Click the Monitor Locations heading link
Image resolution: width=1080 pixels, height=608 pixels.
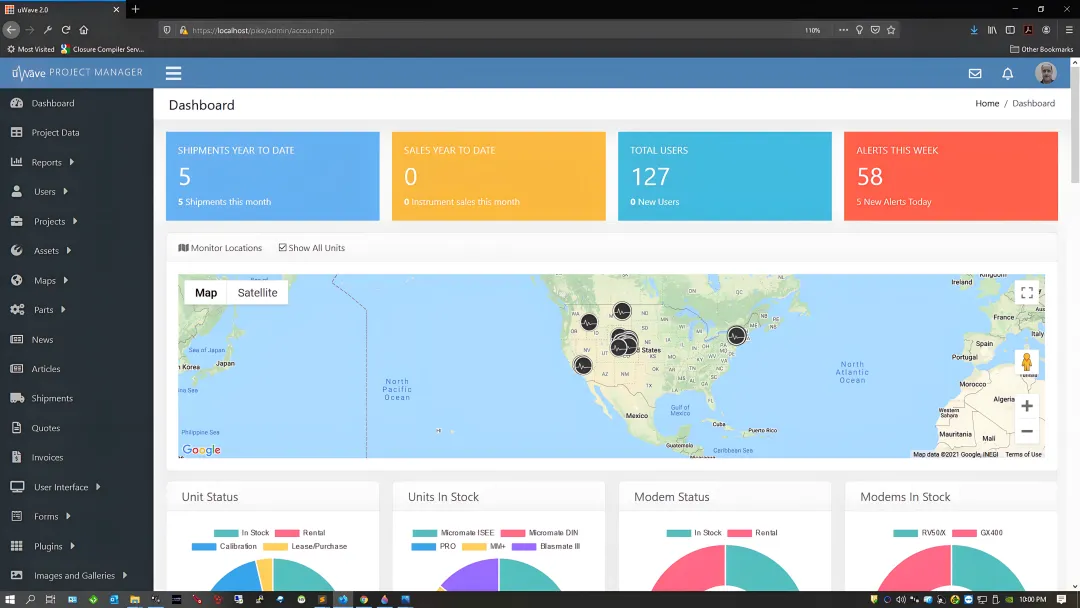click(x=220, y=248)
